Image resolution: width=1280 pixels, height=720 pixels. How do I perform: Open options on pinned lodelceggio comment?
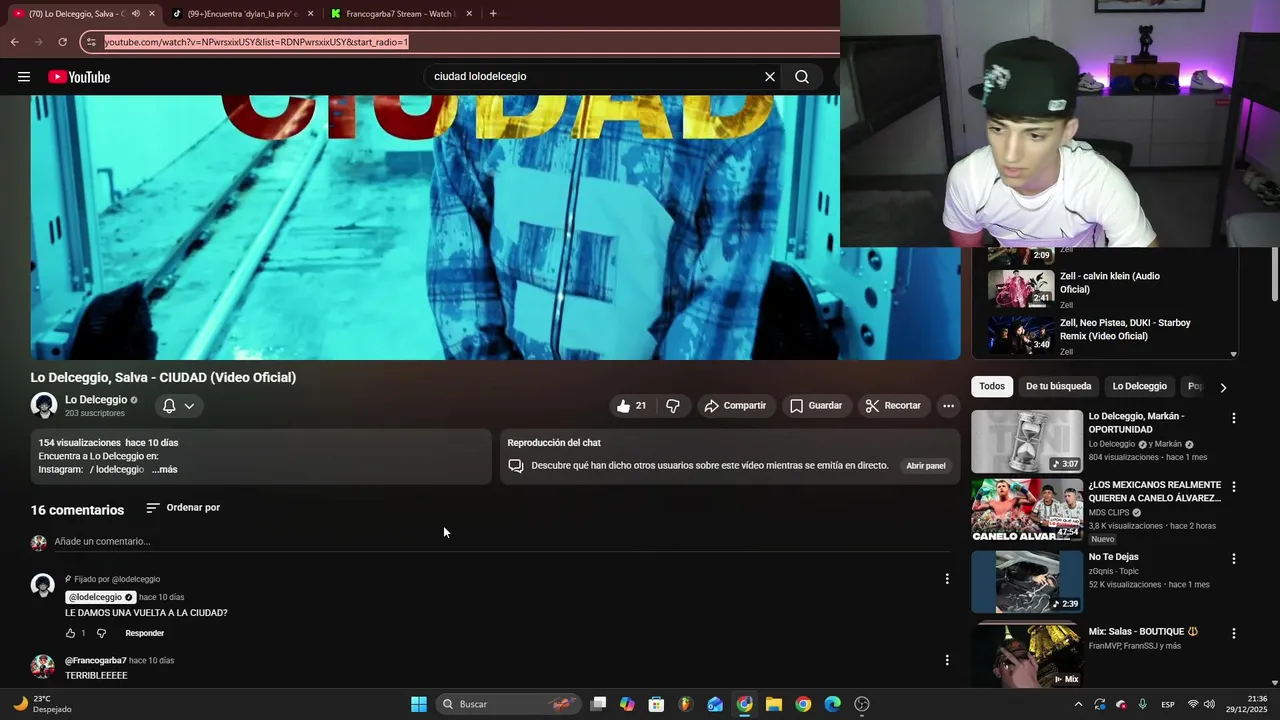point(947,579)
